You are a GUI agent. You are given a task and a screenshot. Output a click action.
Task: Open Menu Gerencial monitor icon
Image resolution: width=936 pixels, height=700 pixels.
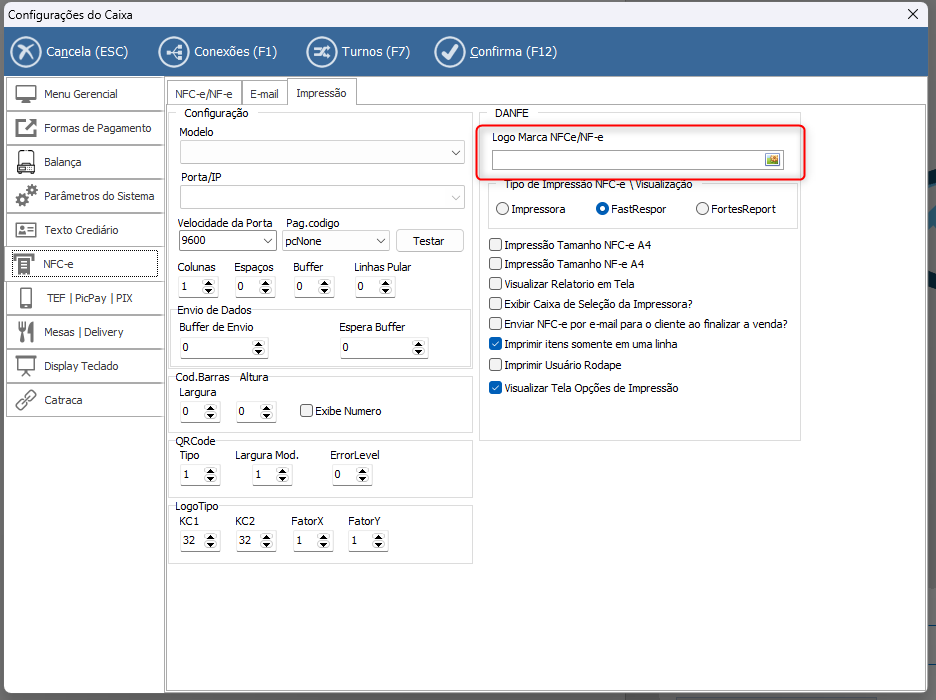[26, 94]
